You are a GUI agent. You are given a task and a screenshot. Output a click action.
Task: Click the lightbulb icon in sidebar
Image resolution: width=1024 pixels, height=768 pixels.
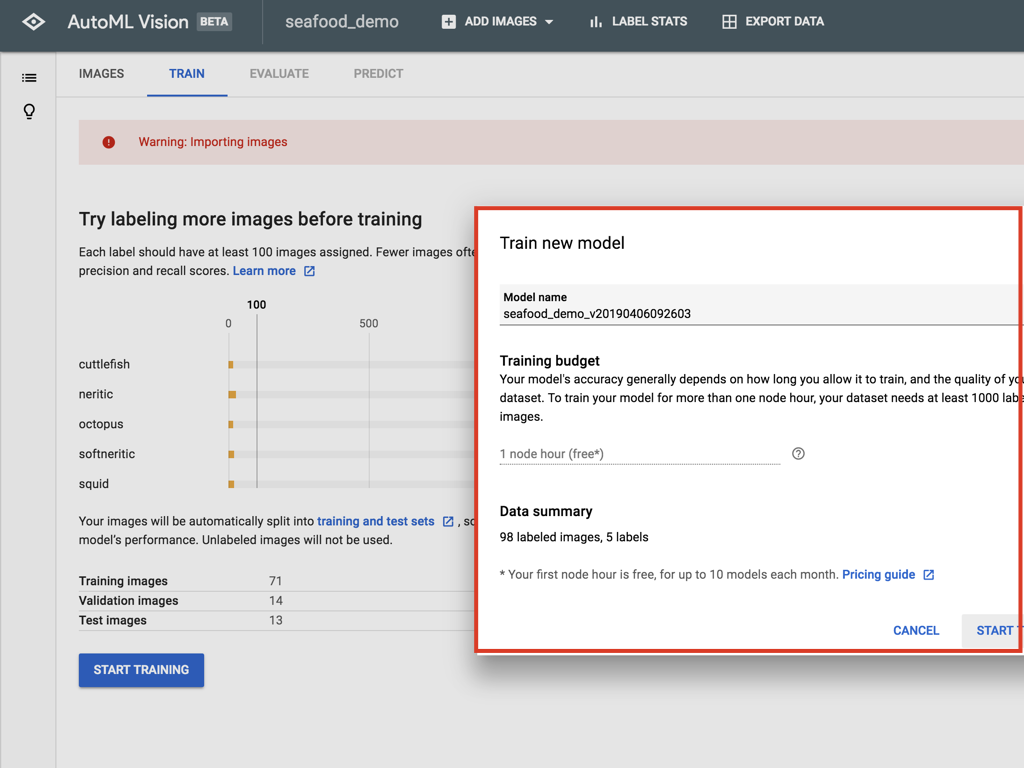[x=29, y=111]
